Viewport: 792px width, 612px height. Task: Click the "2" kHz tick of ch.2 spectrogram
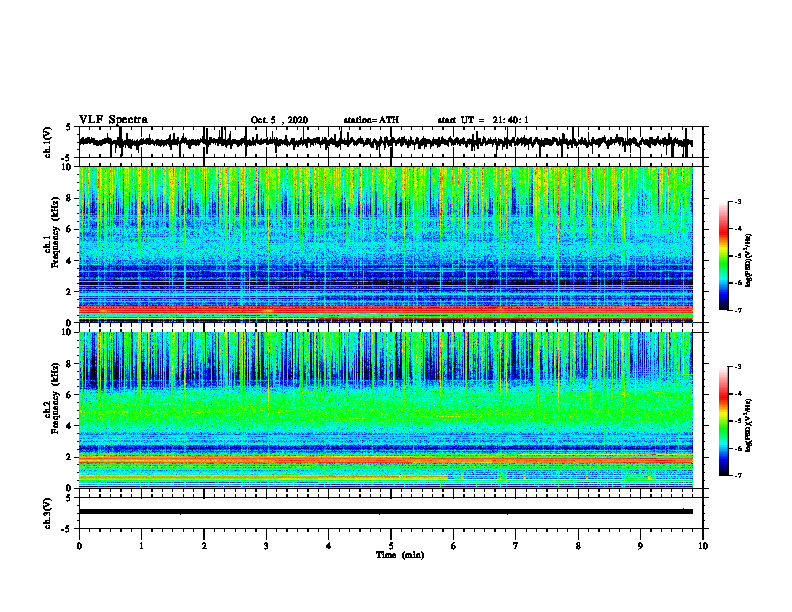70,457
